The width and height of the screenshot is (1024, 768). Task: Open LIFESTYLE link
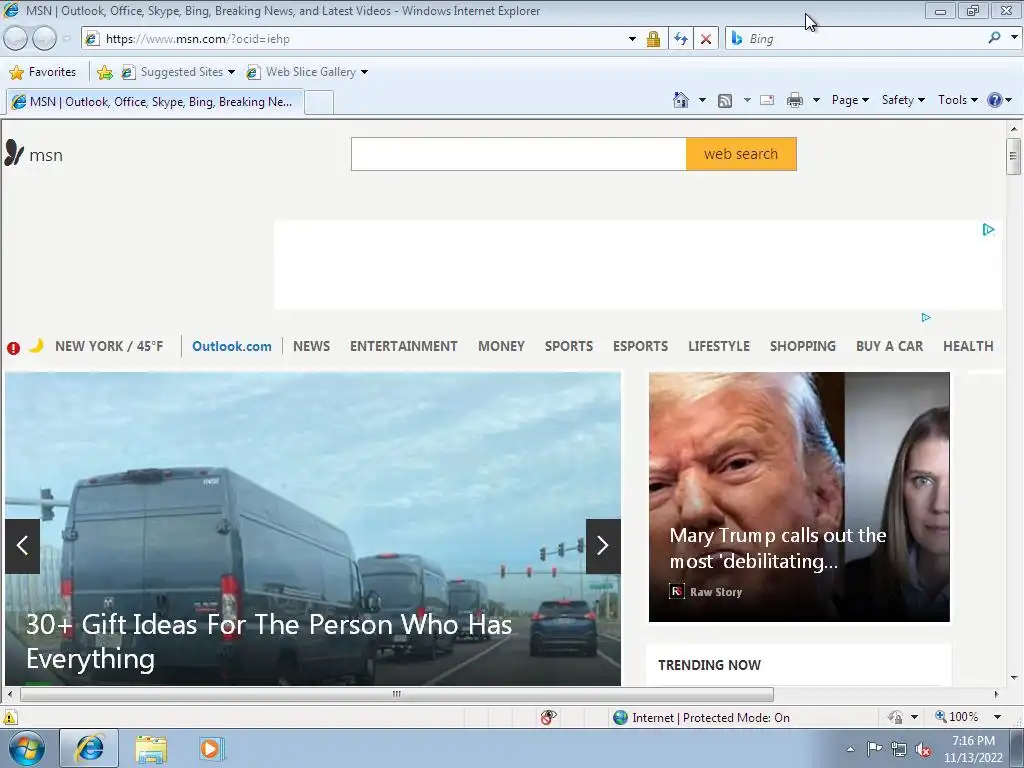click(x=719, y=346)
